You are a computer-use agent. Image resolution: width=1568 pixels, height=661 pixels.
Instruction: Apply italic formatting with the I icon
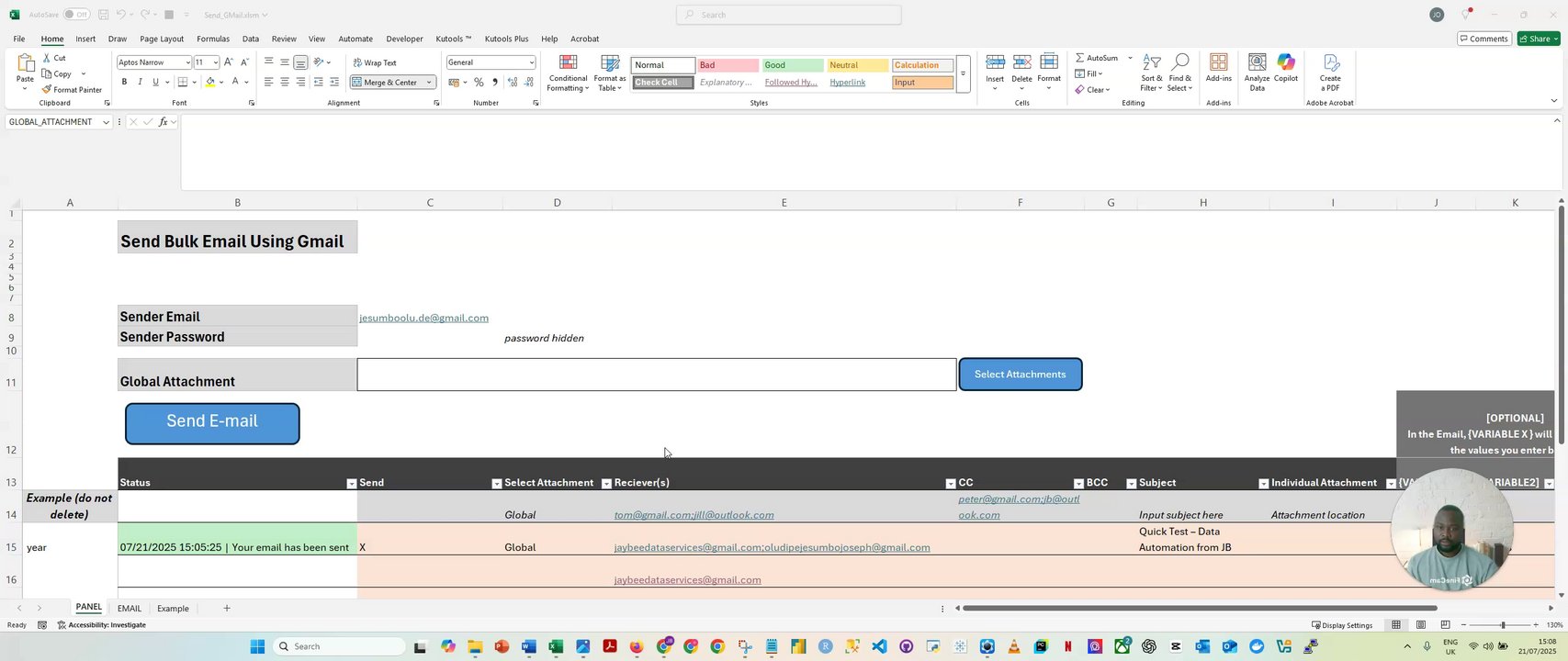coord(140,83)
